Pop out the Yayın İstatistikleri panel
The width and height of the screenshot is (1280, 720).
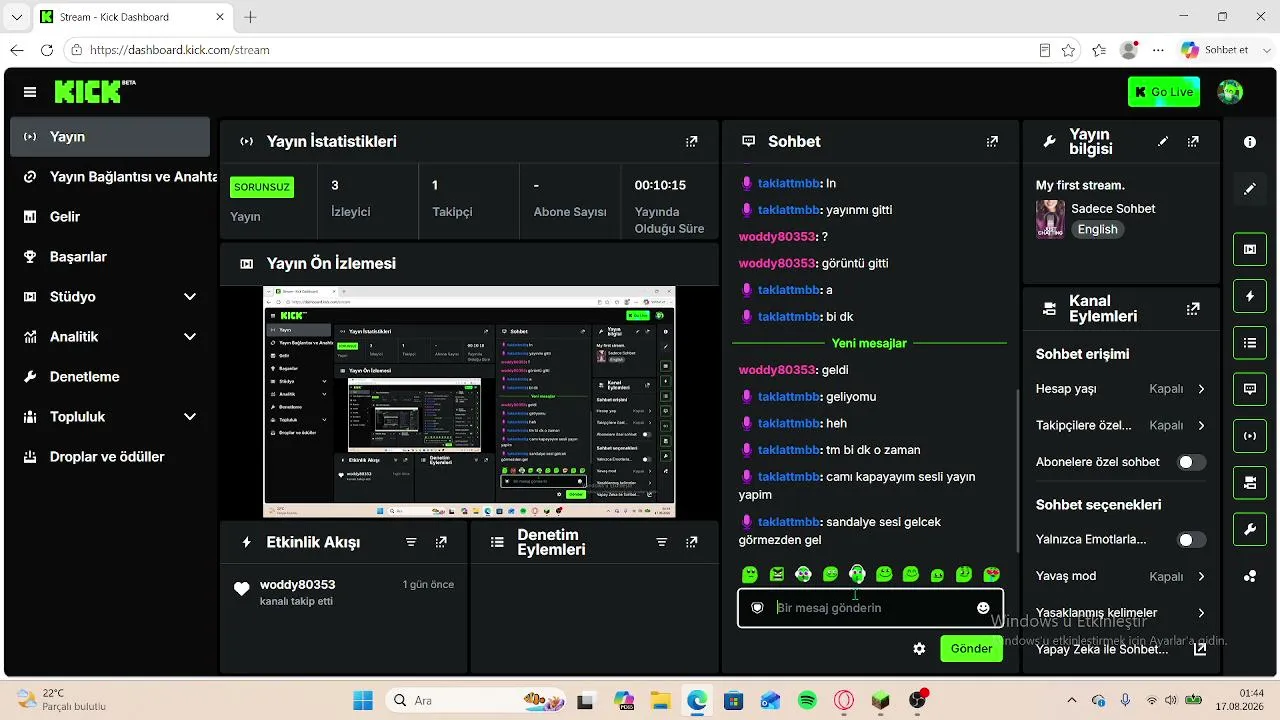click(x=691, y=142)
